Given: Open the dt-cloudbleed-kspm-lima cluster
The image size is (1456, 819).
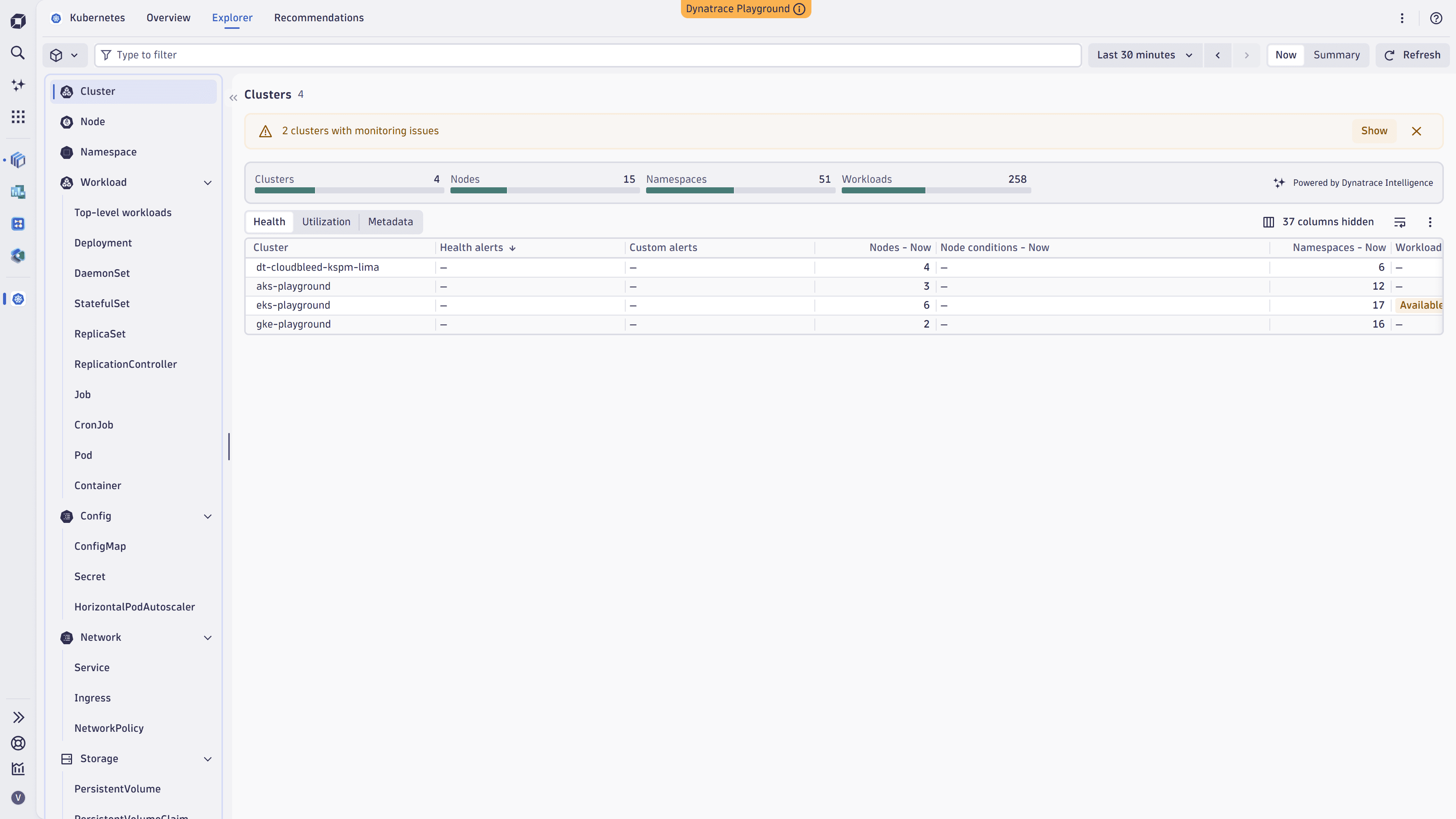Looking at the screenshot, I should coord(318,267).
